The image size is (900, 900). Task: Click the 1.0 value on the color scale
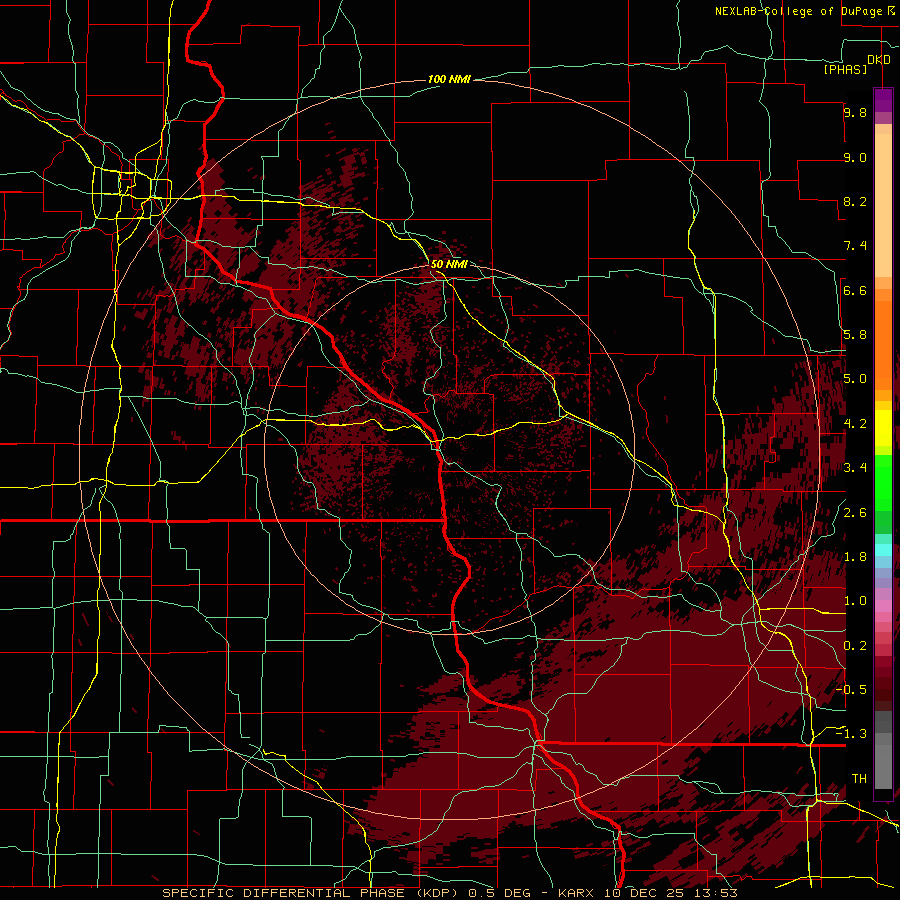point(855,601)
